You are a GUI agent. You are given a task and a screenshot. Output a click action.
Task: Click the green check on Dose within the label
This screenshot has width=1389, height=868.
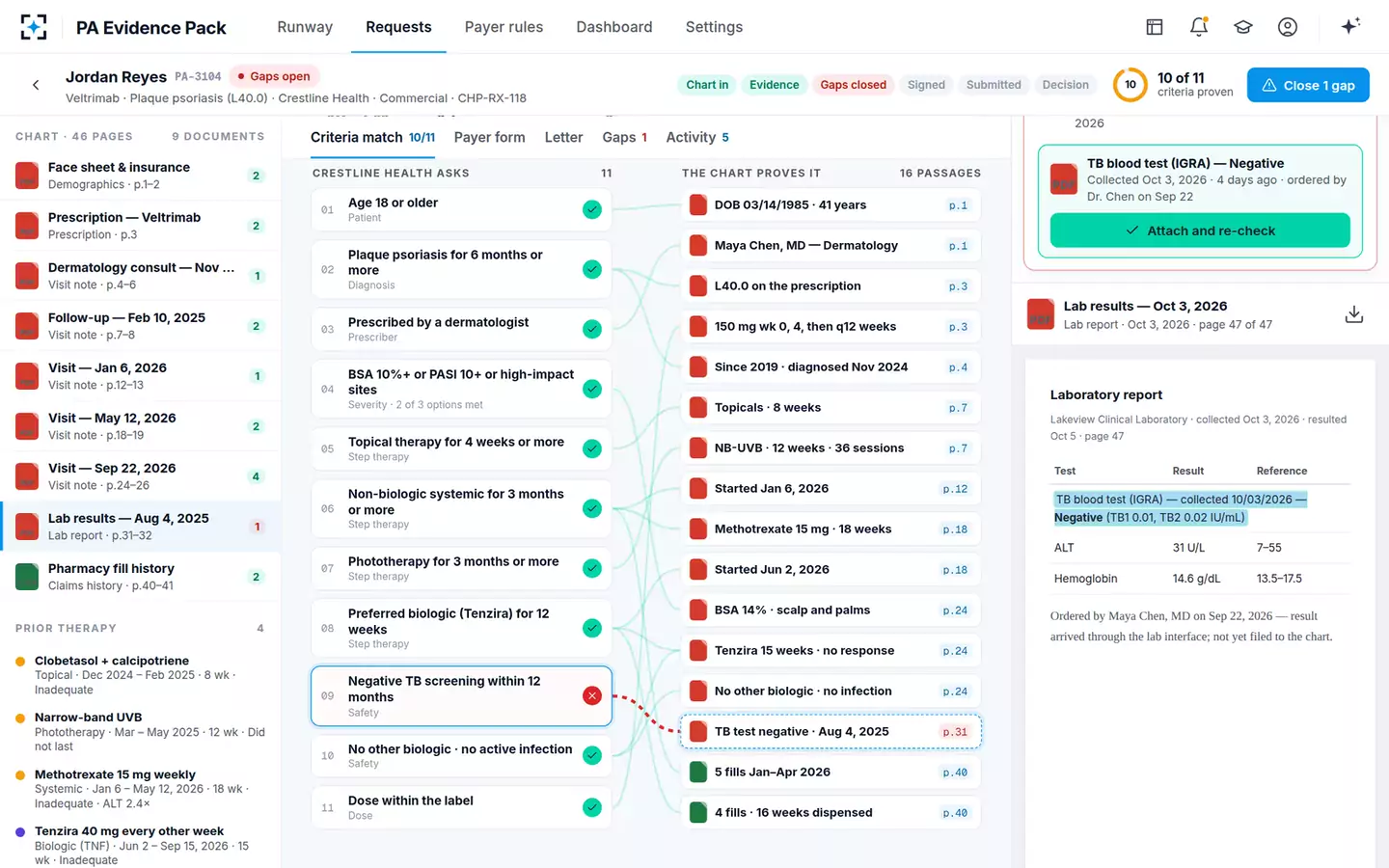(592, 807)
